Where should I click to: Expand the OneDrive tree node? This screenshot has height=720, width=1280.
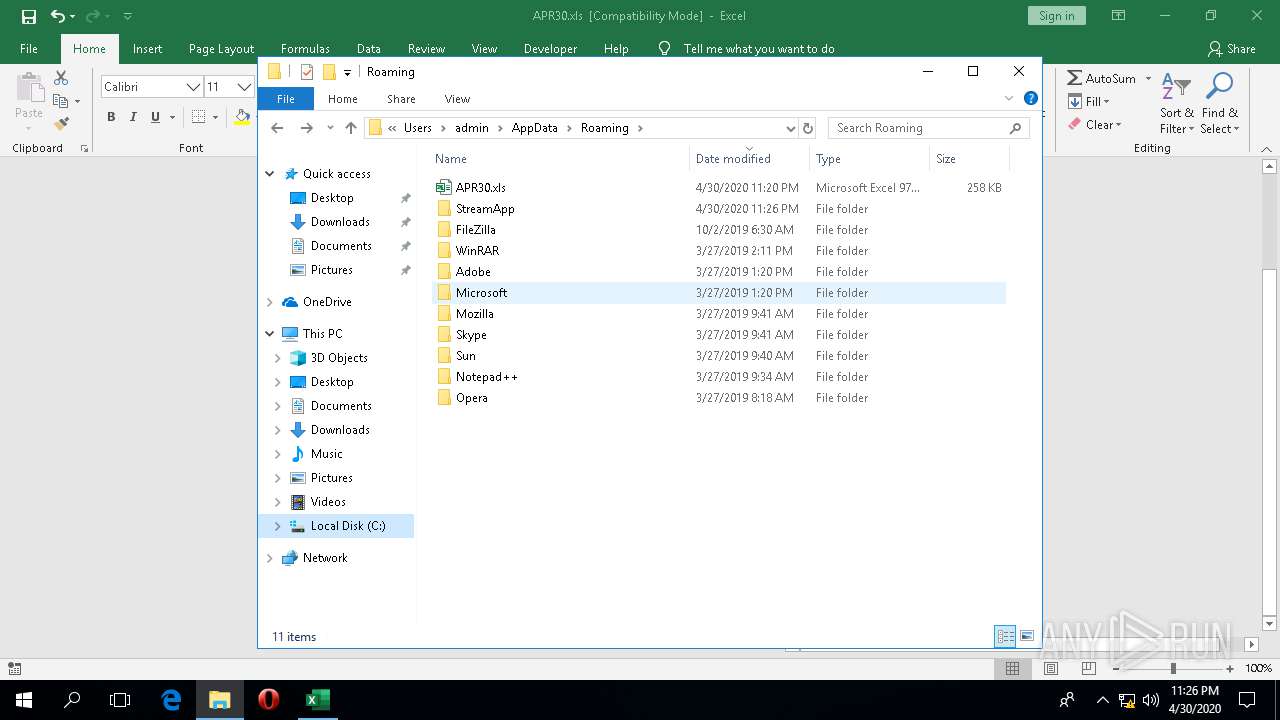click(x=270, y=302)
